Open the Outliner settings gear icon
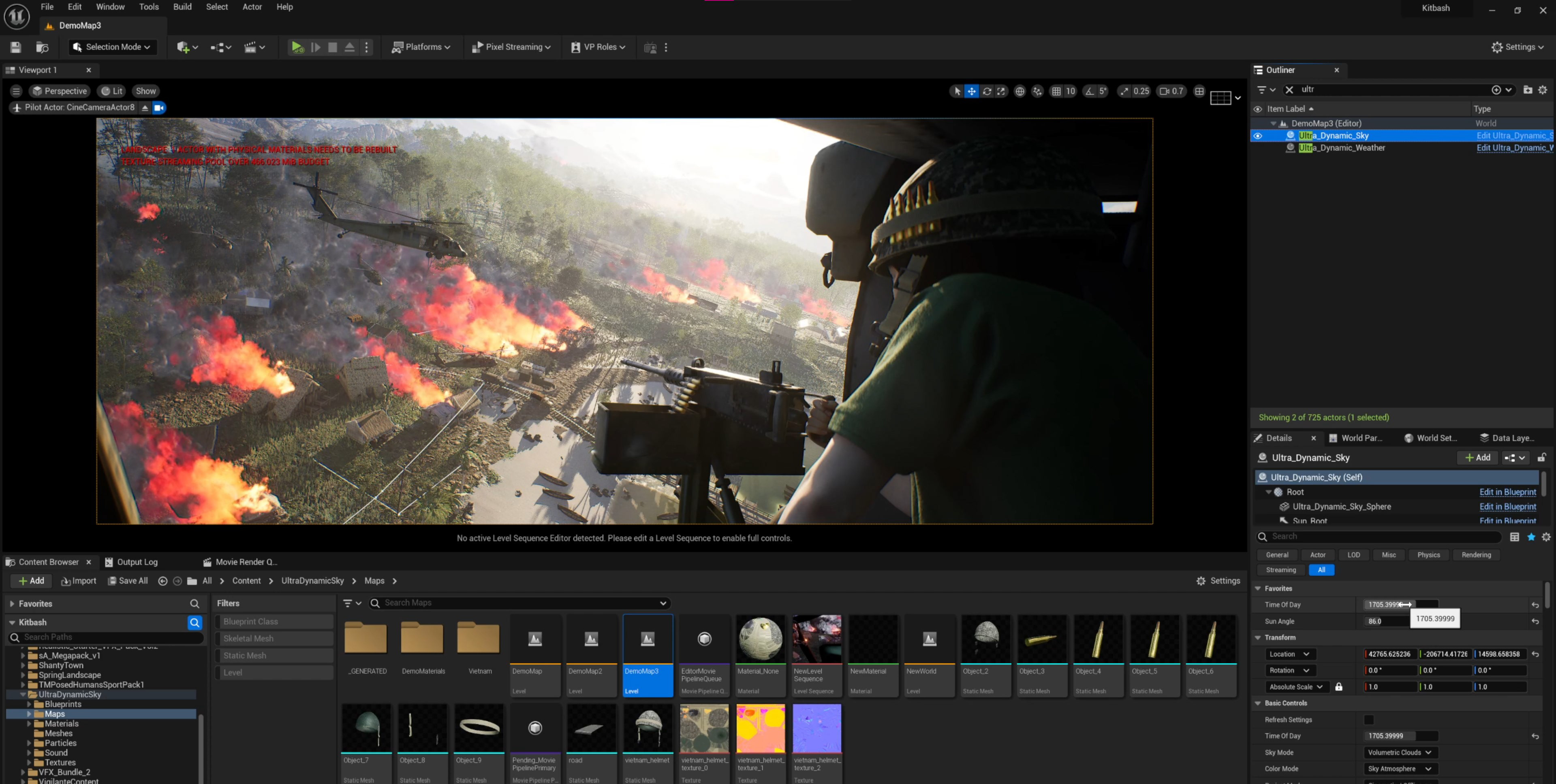This screenshot has height=784, width=1556. [x=1542, y=89]
